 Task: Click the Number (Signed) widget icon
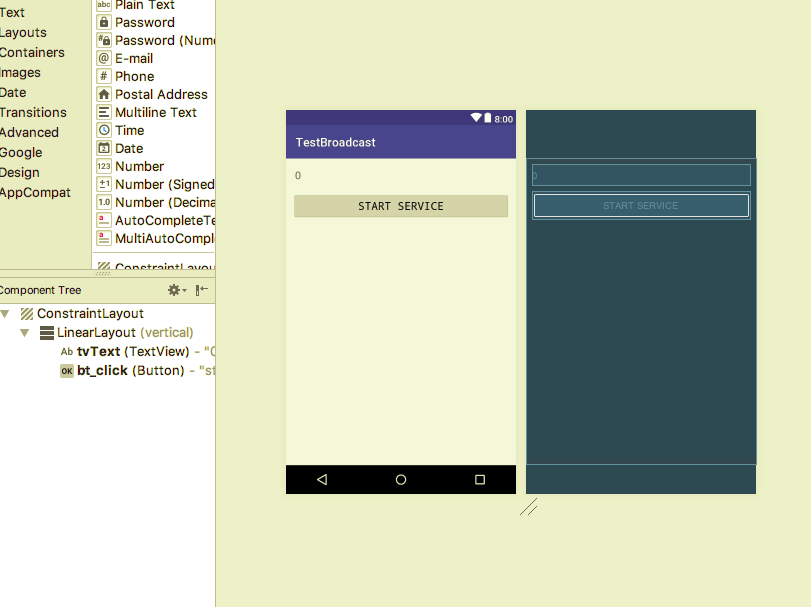click(103, 184)
